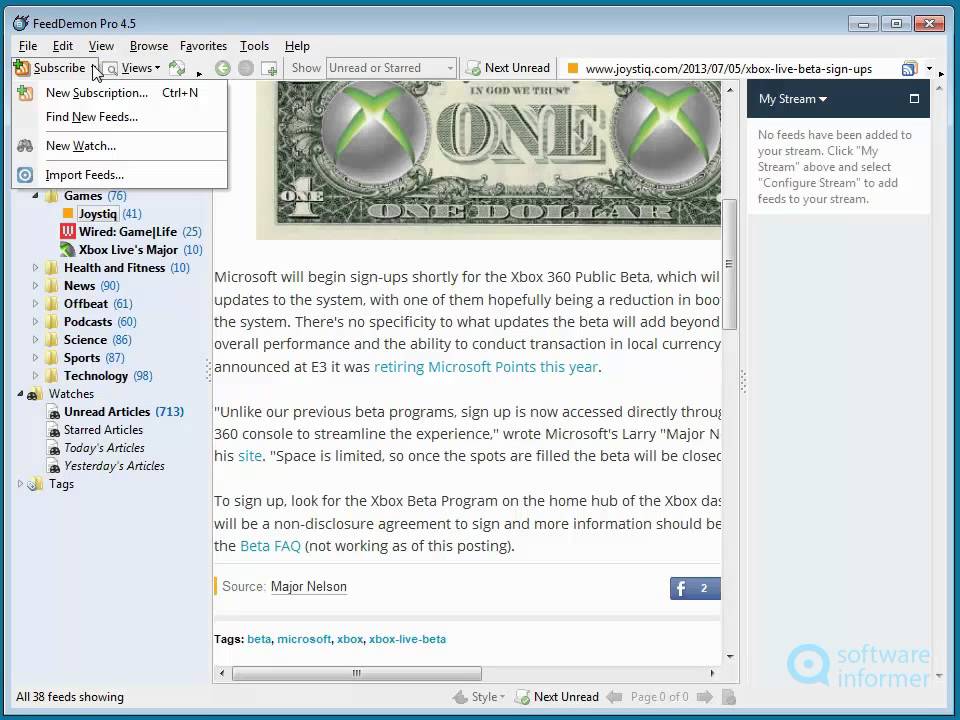Open the Browse menu
The image size is (960, 720).
(x=149, y=46)
